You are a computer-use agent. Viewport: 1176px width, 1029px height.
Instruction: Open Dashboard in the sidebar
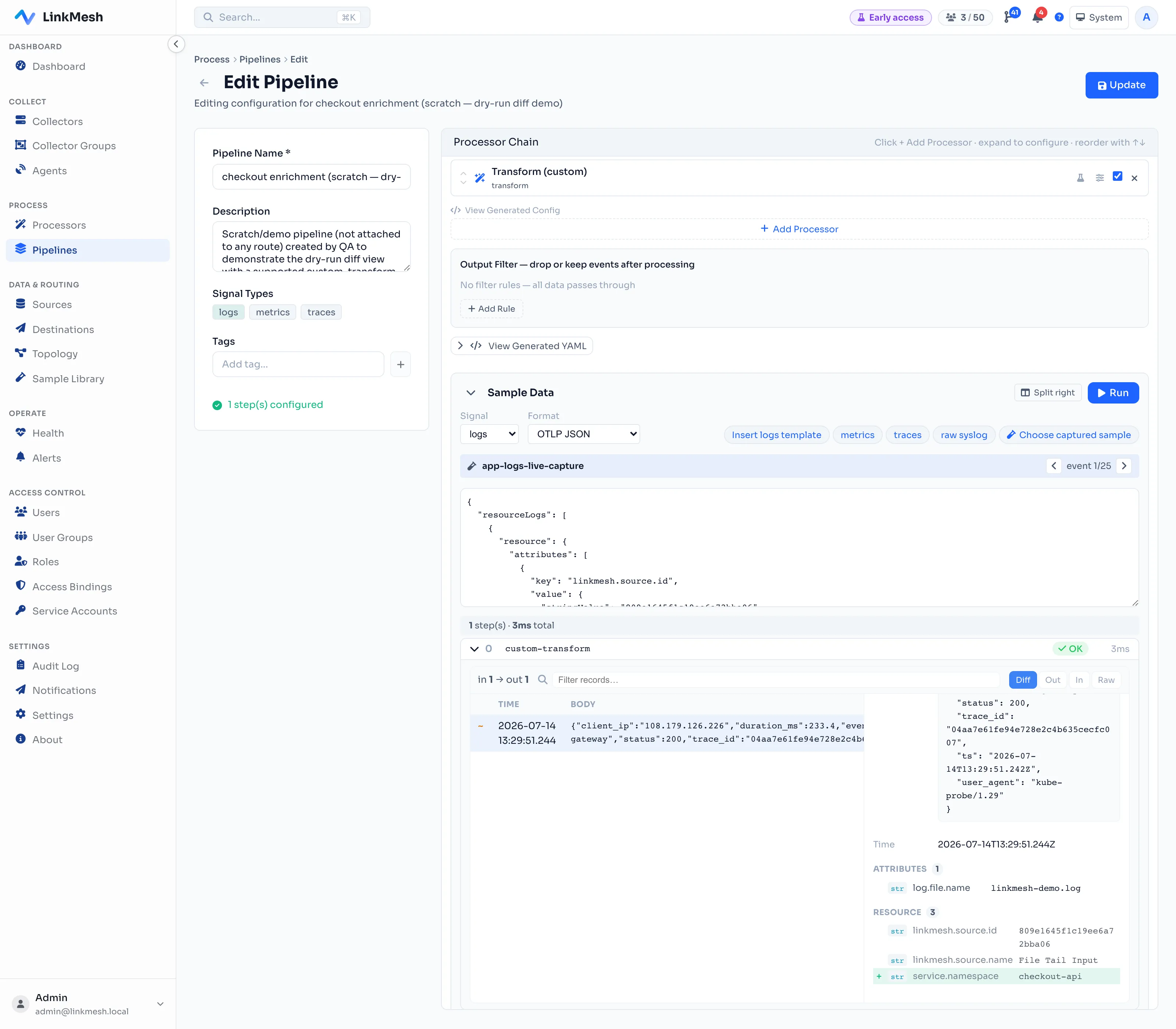(x=58, y=66)
